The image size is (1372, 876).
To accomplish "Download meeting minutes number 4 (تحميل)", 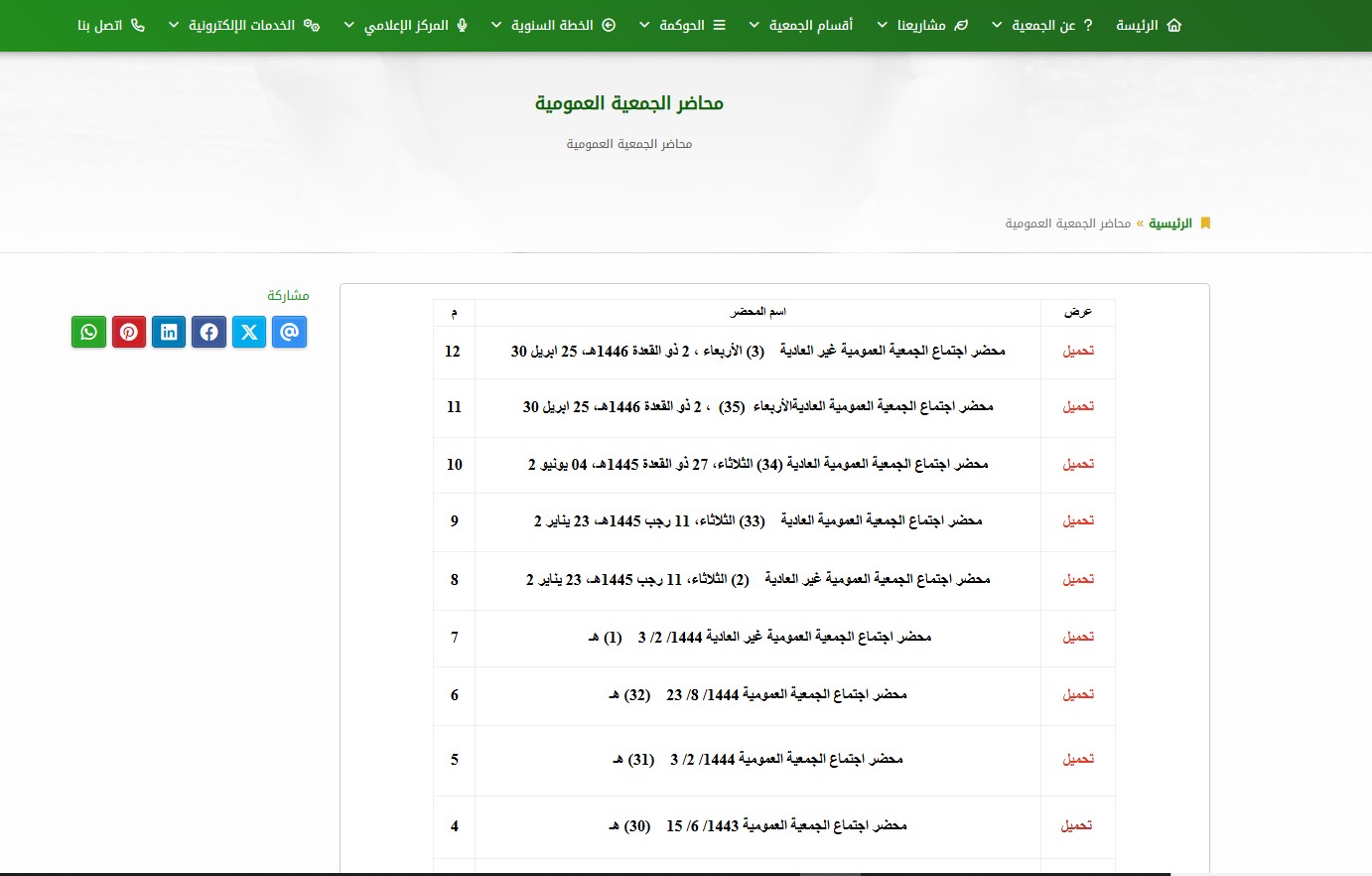I will [x=1076, y=825].
